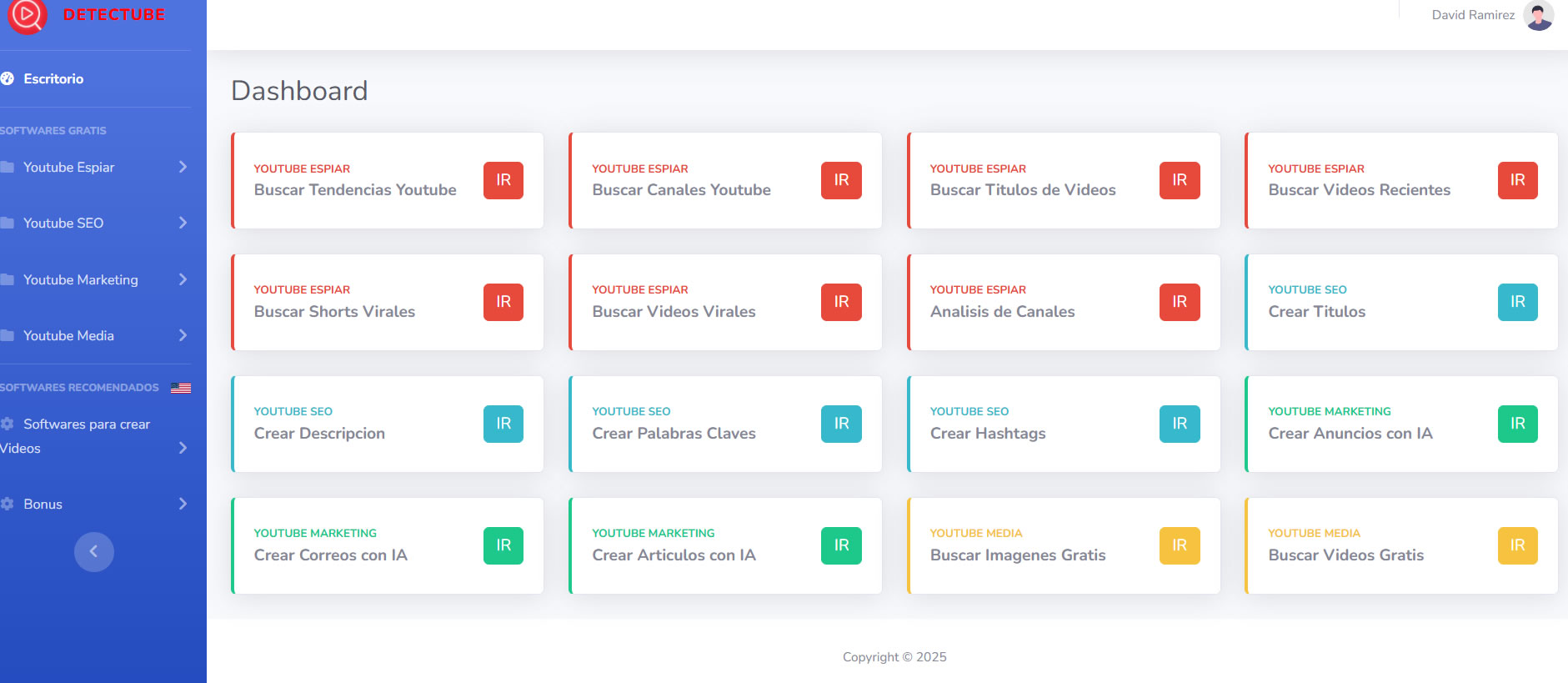Expand the Youtube Espiar submenu chevron
The width and height of the screenshot is (1568, 683).
click(183, 167)
